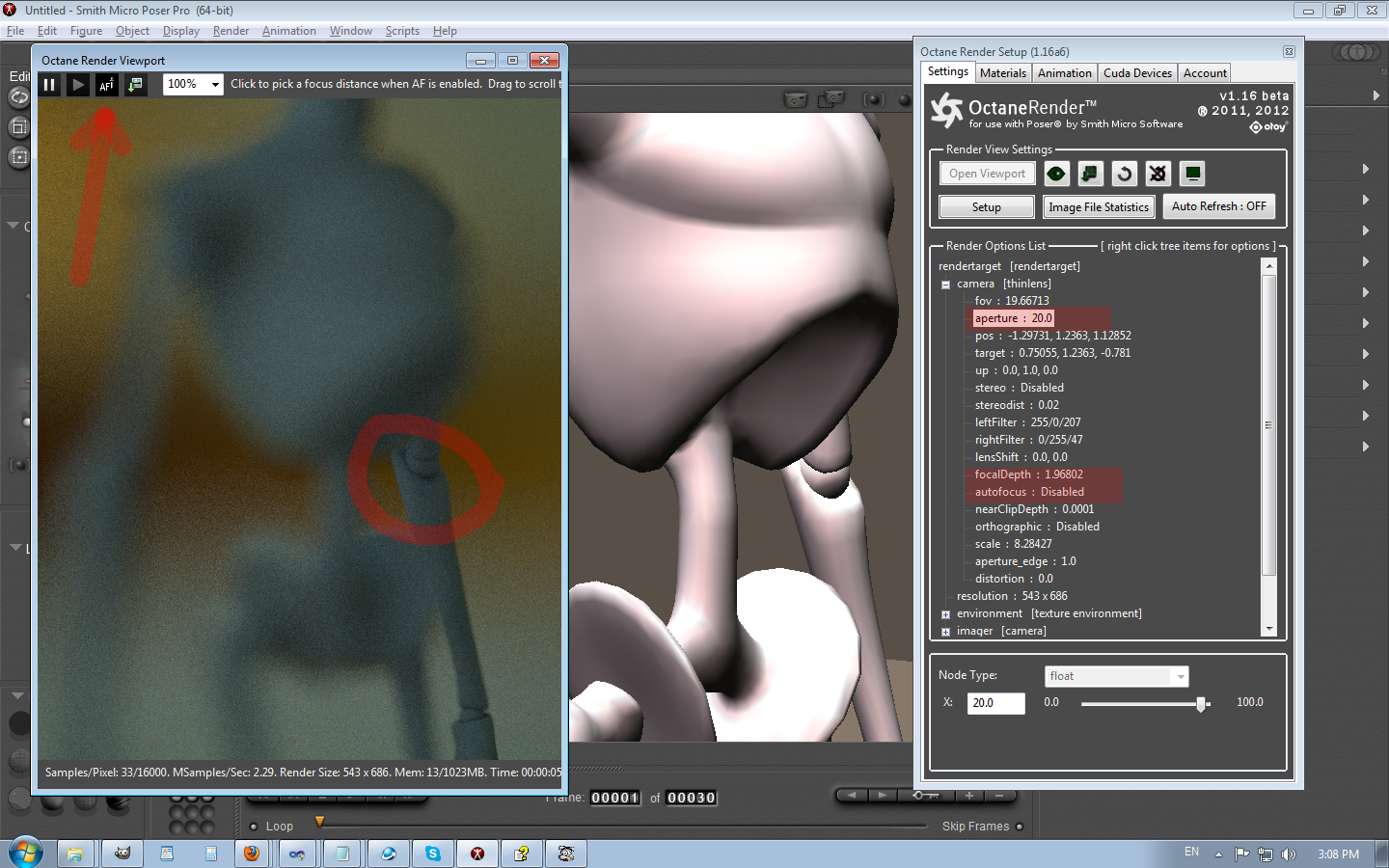
Task: Open the Window menu
Action: point(351,31)
